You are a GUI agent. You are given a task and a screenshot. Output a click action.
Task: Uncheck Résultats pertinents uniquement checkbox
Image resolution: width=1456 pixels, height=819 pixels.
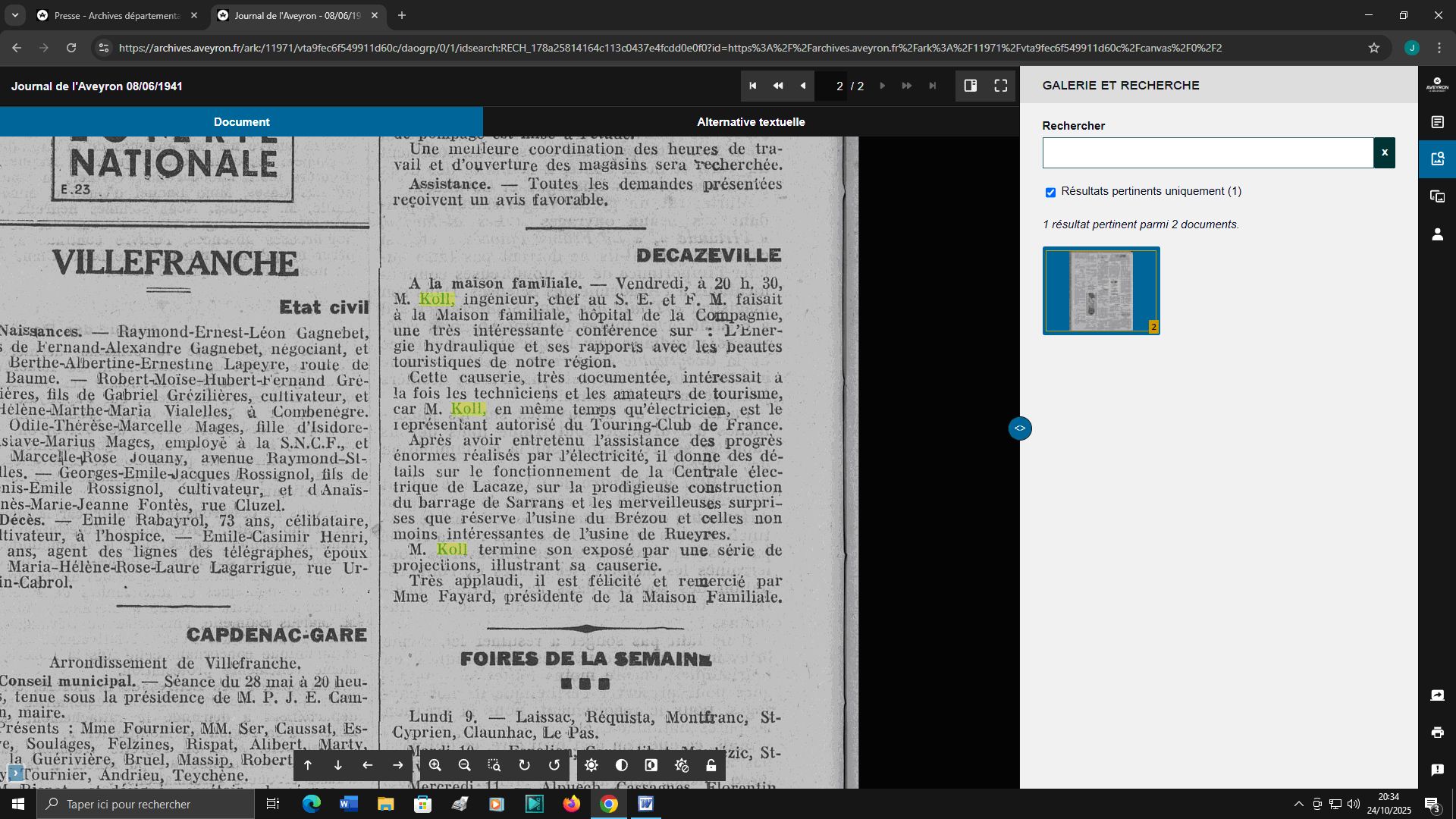(1050, 193)
